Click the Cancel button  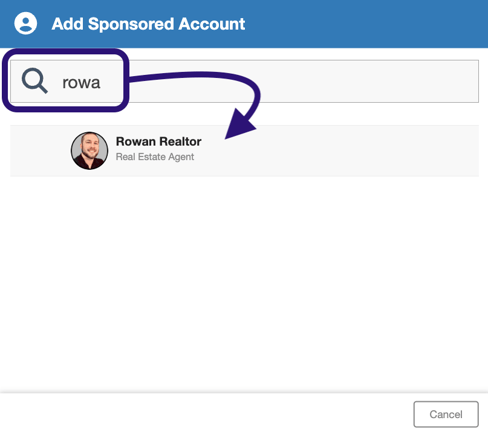point(446,414)
